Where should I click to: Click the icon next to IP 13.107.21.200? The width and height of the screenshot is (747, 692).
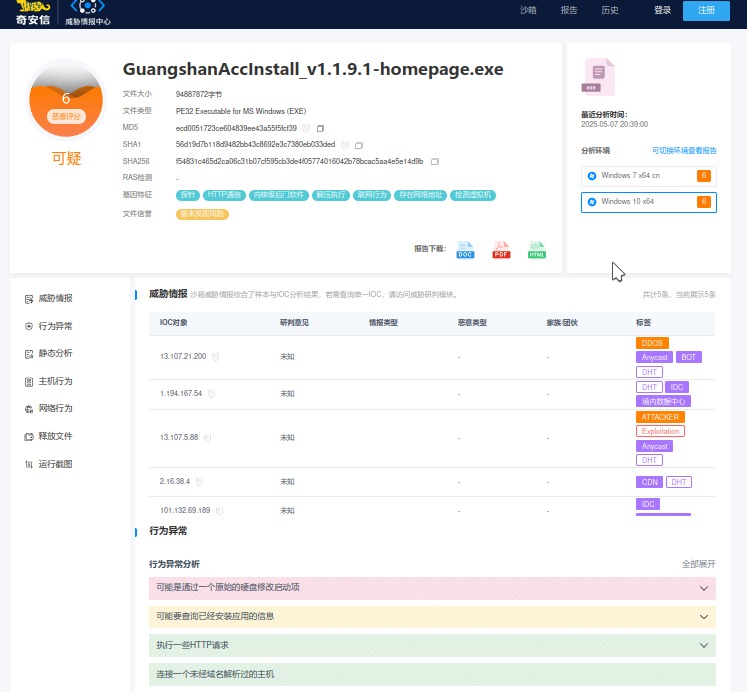pos(215,356)
